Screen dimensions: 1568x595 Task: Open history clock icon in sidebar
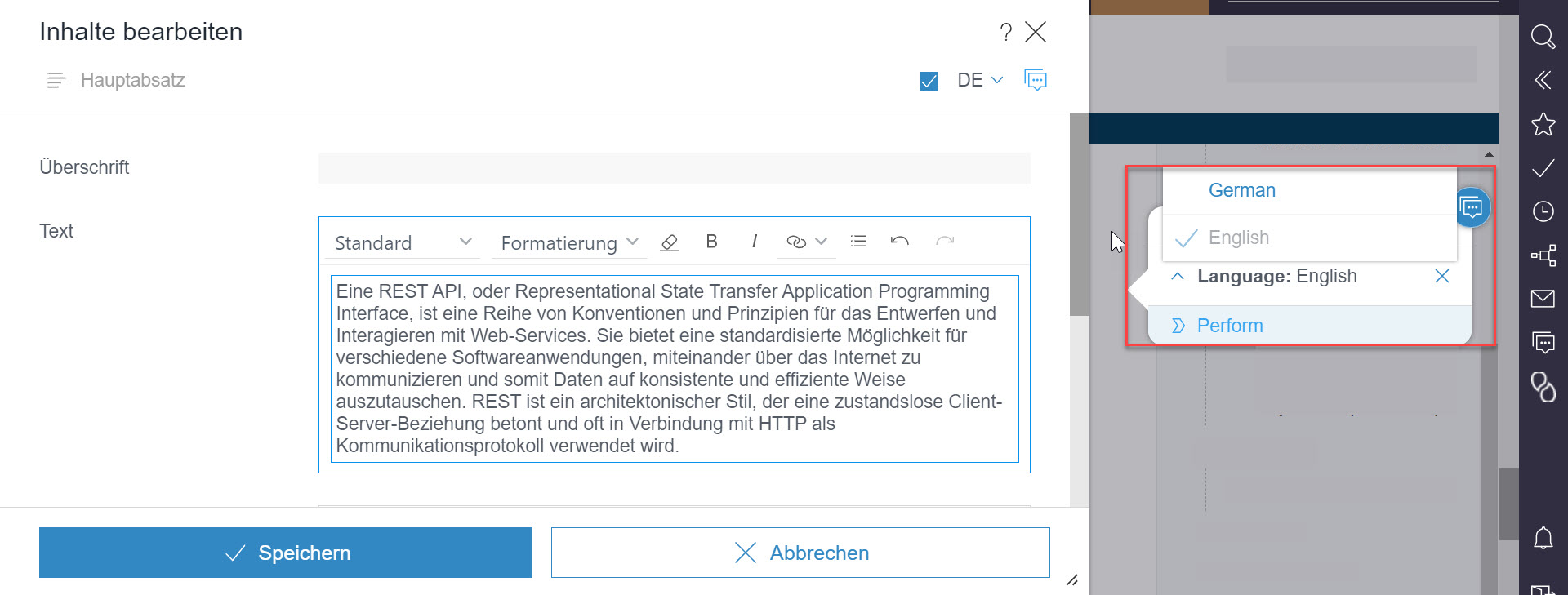1543,211
